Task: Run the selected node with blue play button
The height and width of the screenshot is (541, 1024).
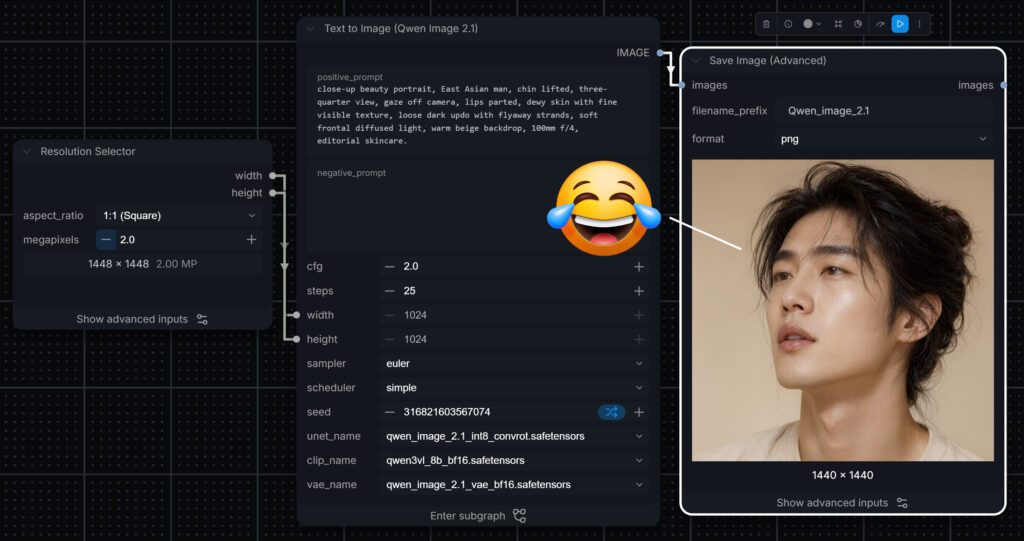Action: (900, 24)
